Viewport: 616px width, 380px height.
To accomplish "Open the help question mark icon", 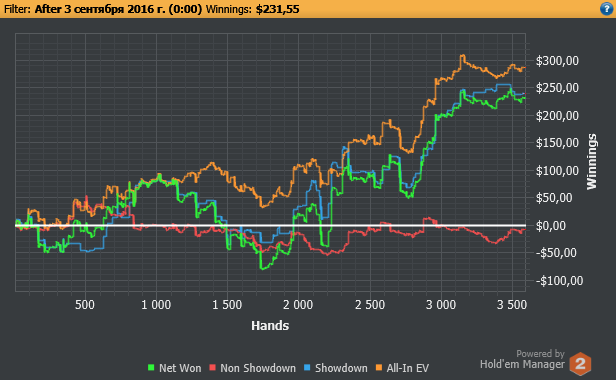I will [607, 9].
